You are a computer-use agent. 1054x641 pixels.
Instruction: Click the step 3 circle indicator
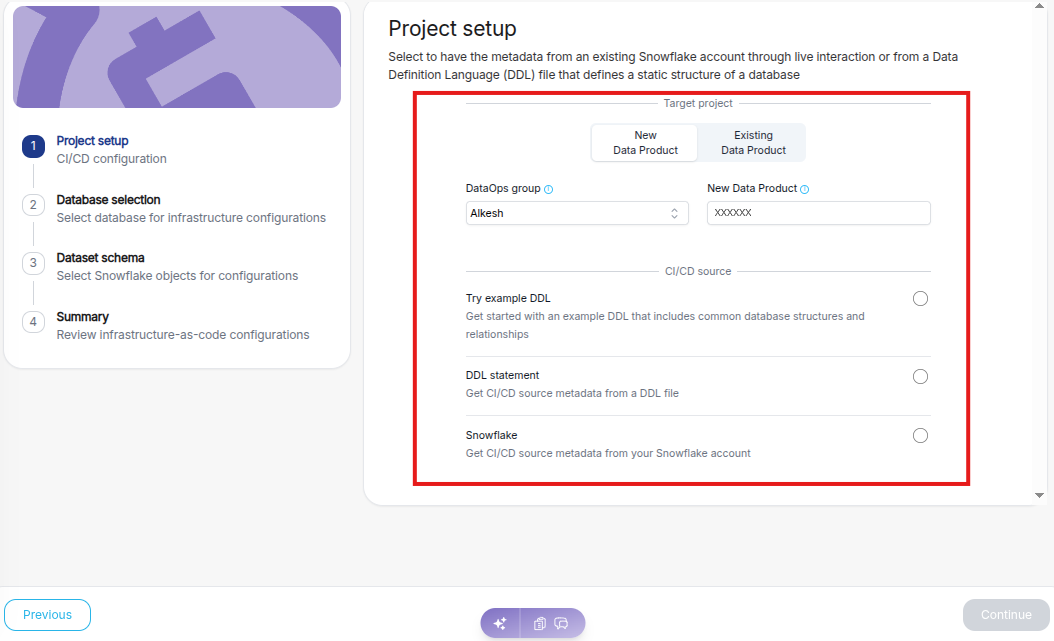coord(33,263)
